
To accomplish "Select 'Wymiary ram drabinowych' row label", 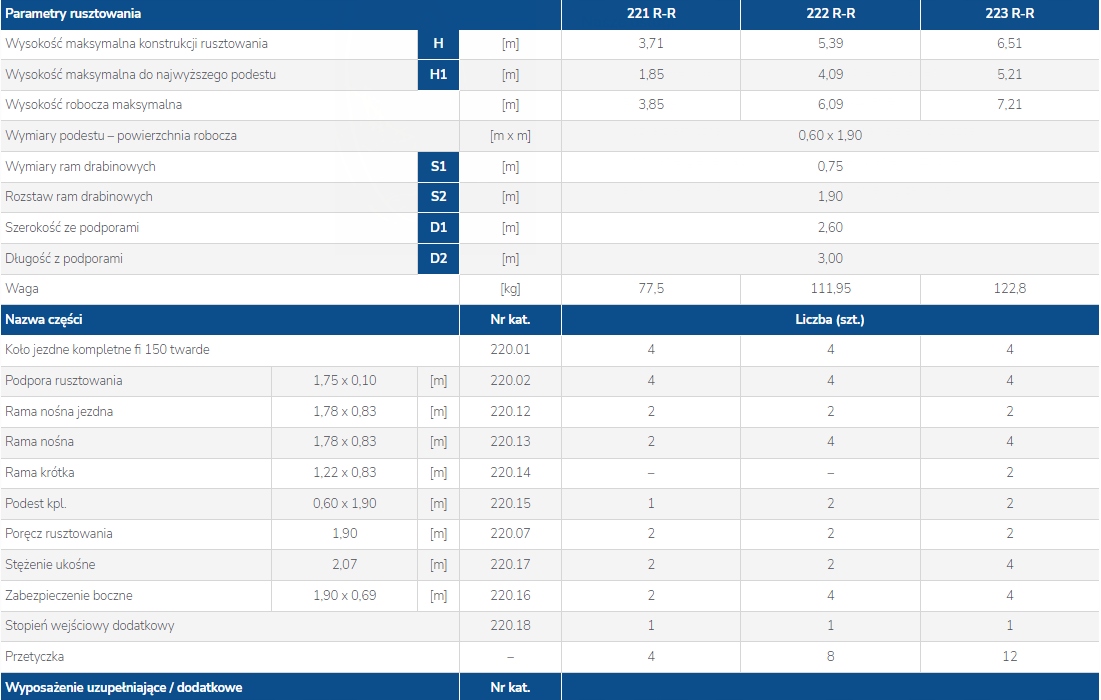I will pos(80,166).
